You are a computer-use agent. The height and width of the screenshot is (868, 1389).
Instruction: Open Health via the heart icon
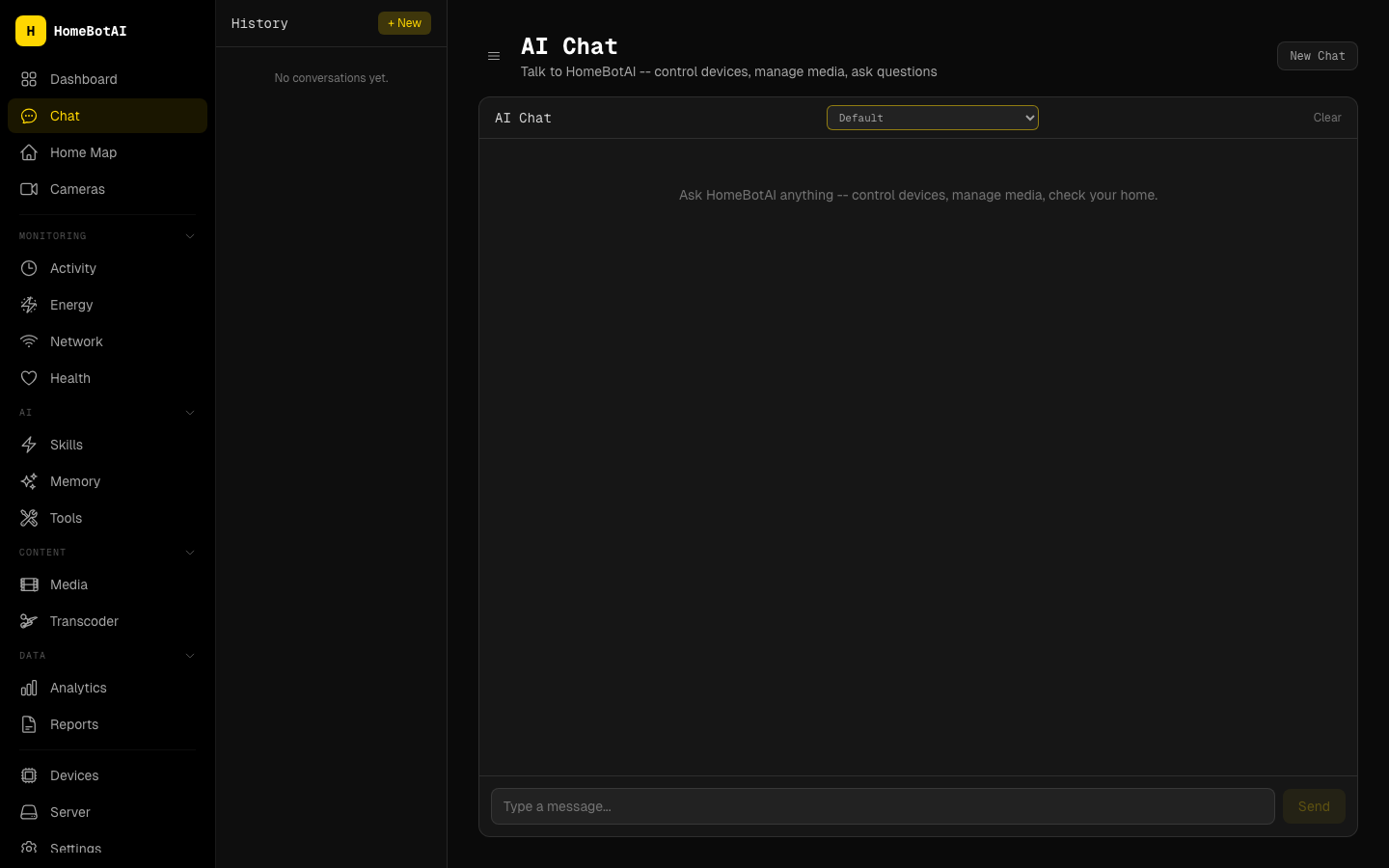(x=29, y=378)
